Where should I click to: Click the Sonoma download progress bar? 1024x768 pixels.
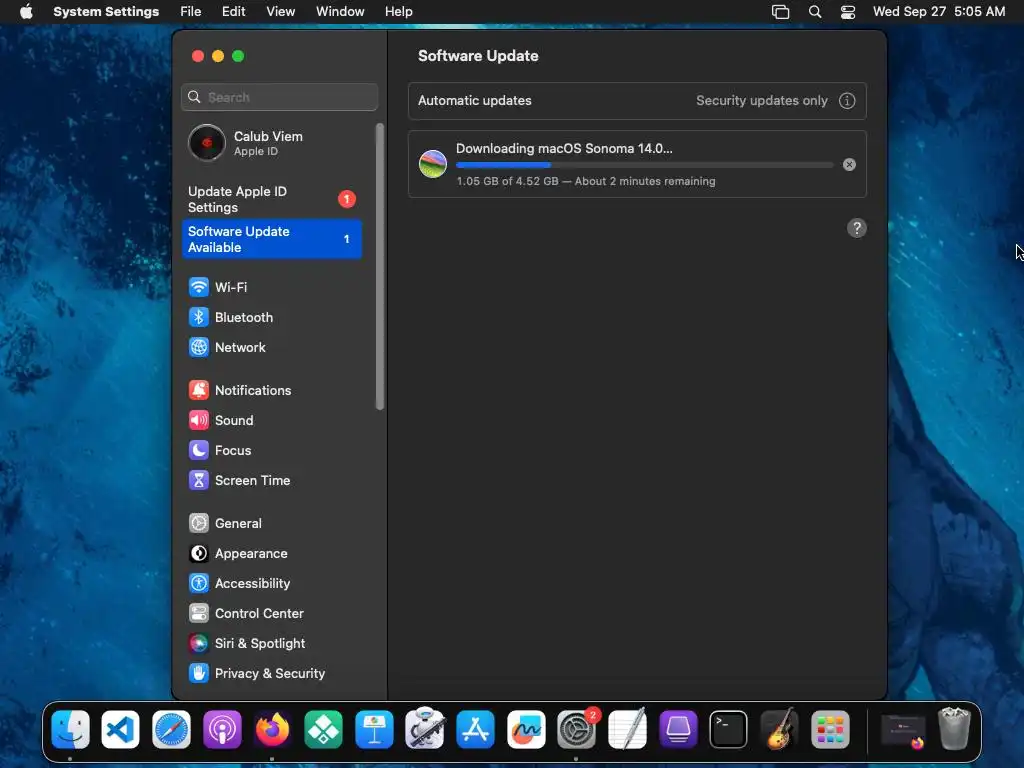(645, 165)
